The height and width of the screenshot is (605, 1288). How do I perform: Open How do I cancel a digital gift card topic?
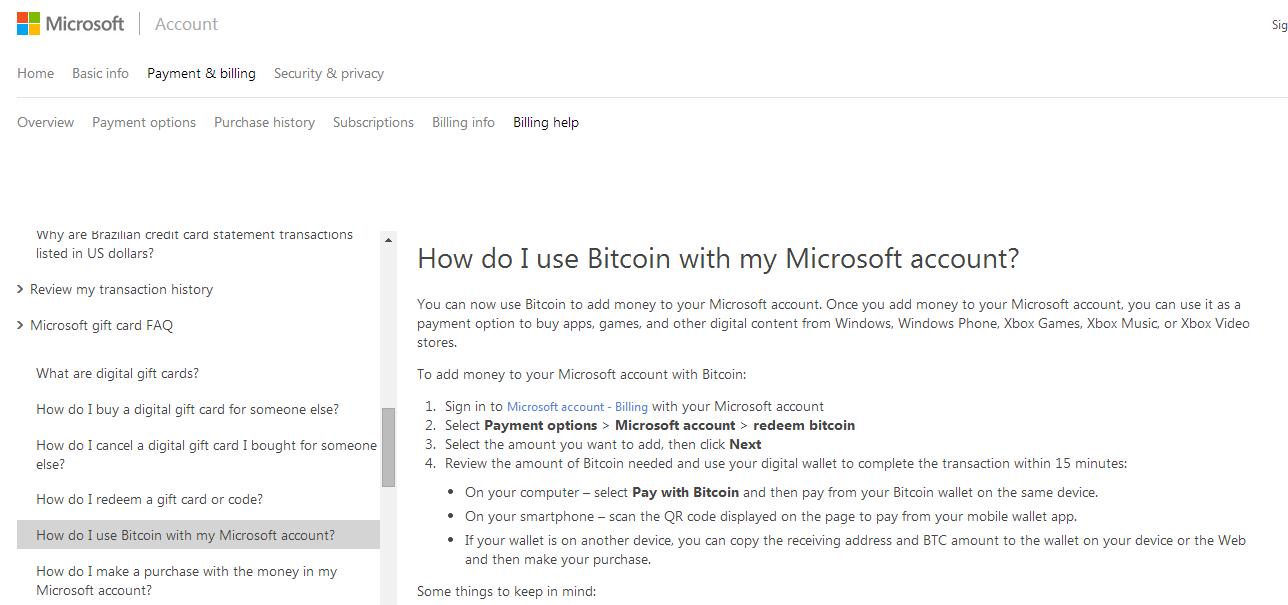206,454
